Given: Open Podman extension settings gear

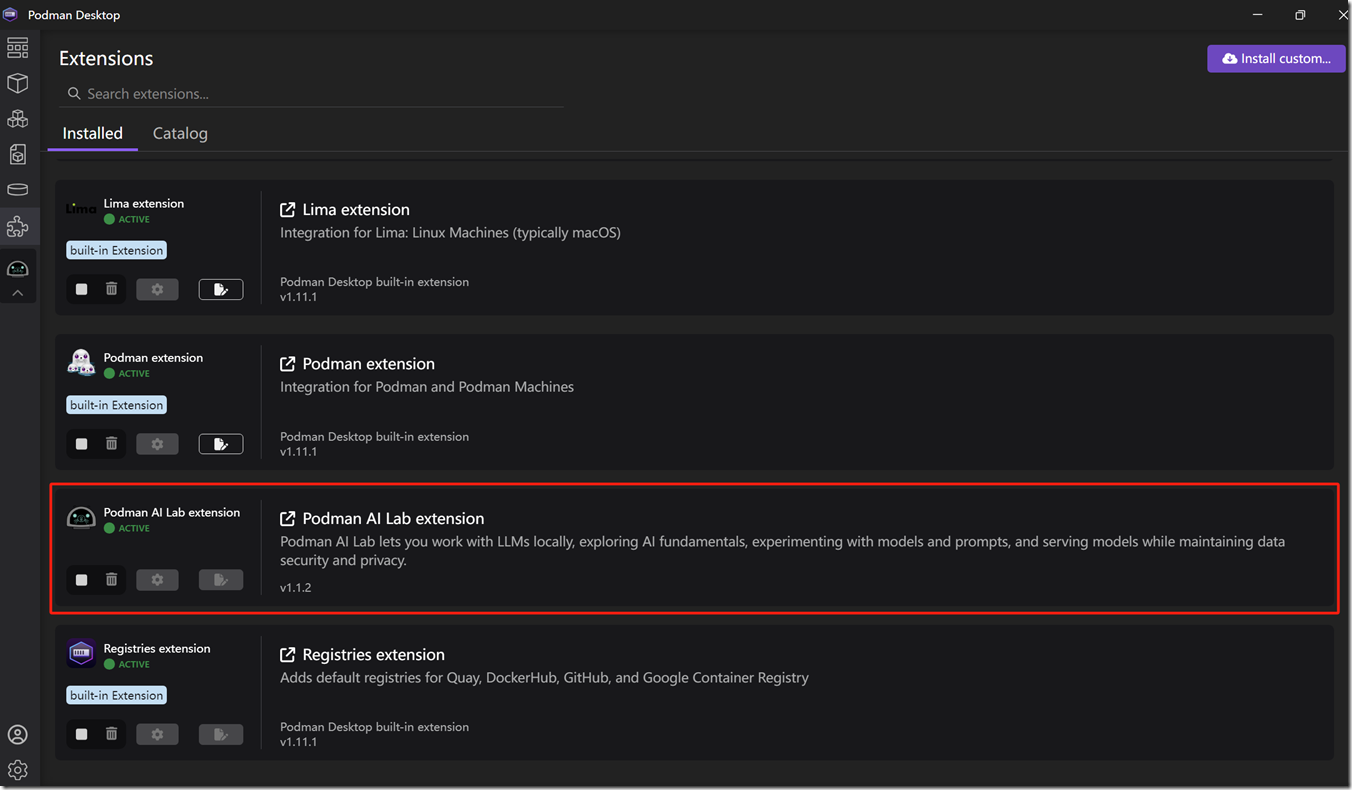Looking at the screenshot, I should 157,444.
